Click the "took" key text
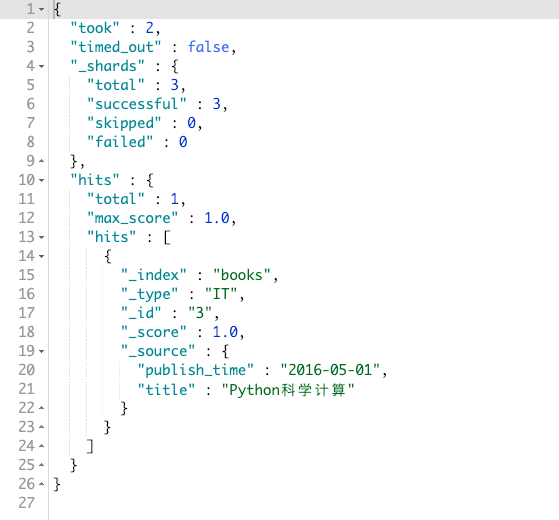 95,28
